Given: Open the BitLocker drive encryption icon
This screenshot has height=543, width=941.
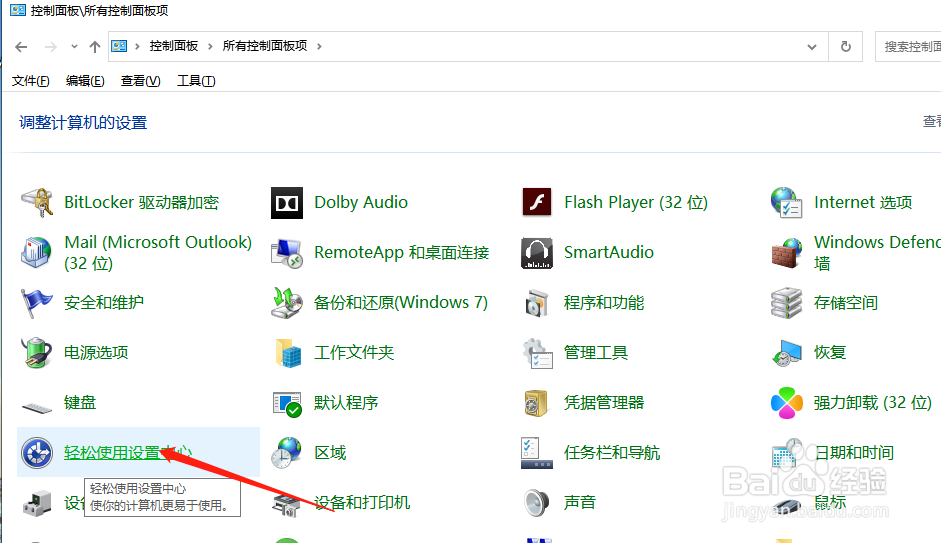Looking at the screenshot, I should pos(37,203).
